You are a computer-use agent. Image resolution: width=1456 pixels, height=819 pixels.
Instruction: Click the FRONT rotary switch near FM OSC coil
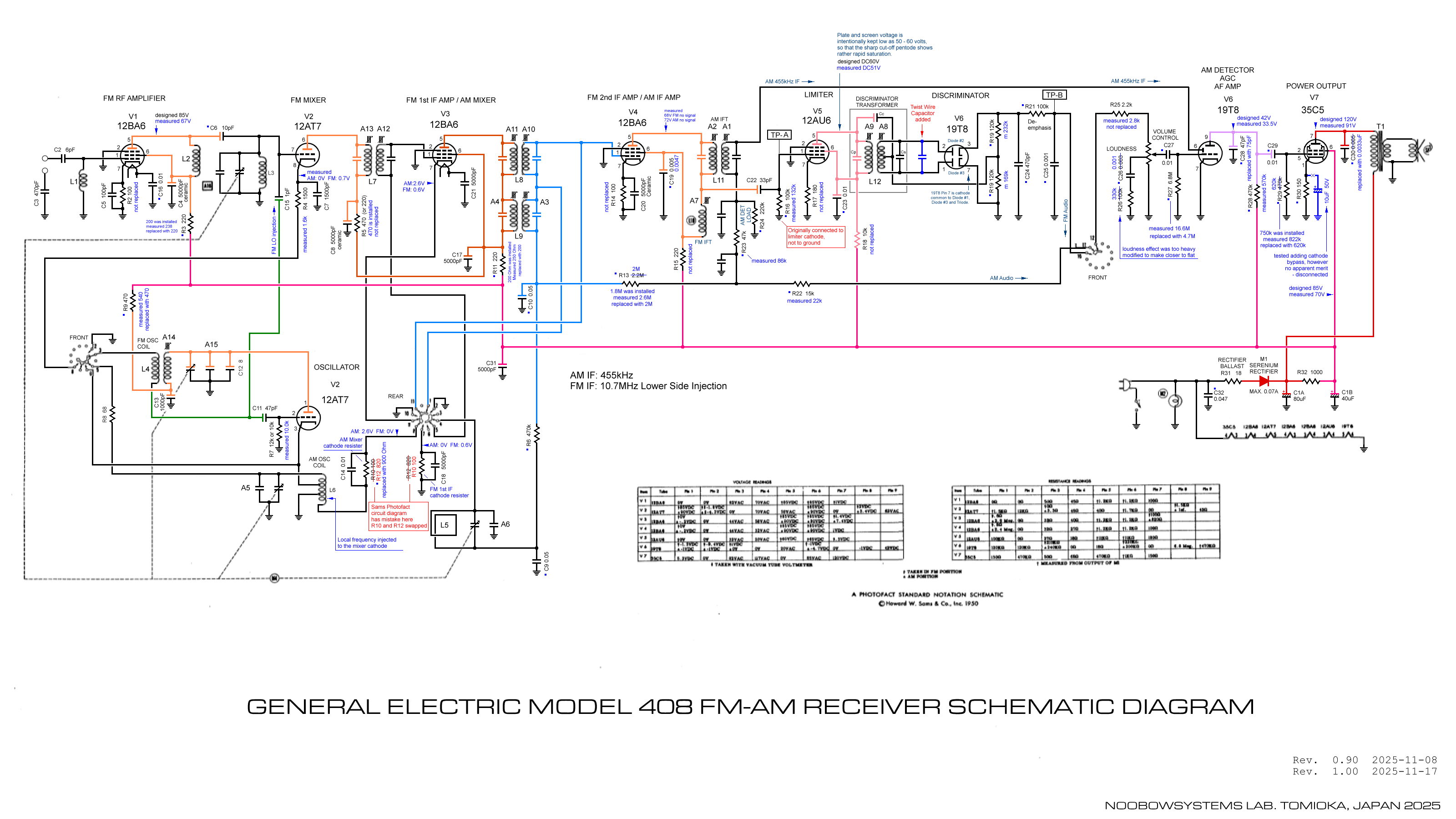click(84, 359)
